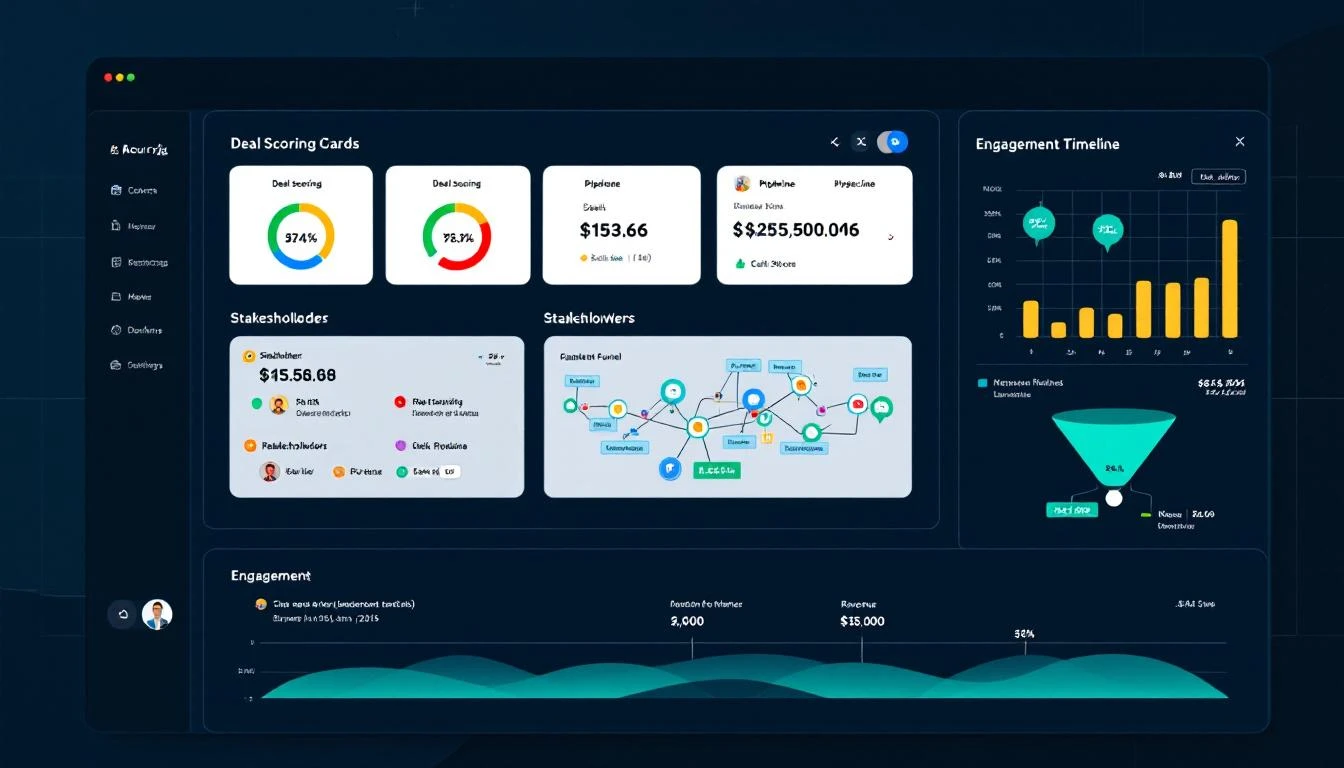Enable the blue toggle switch in the header

click(893, 141)
